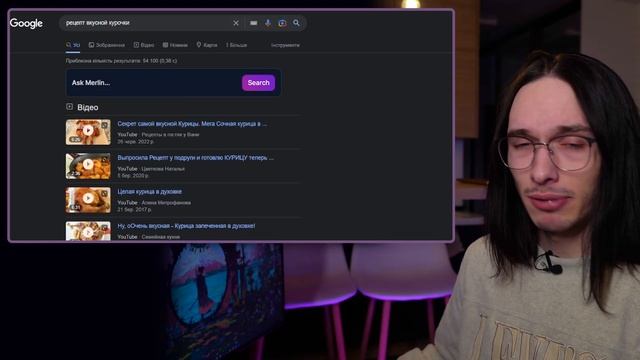Open Google Lens image search icon
Image resolution: width=640 pixels, height=360 pixels.
click(282, 23)
